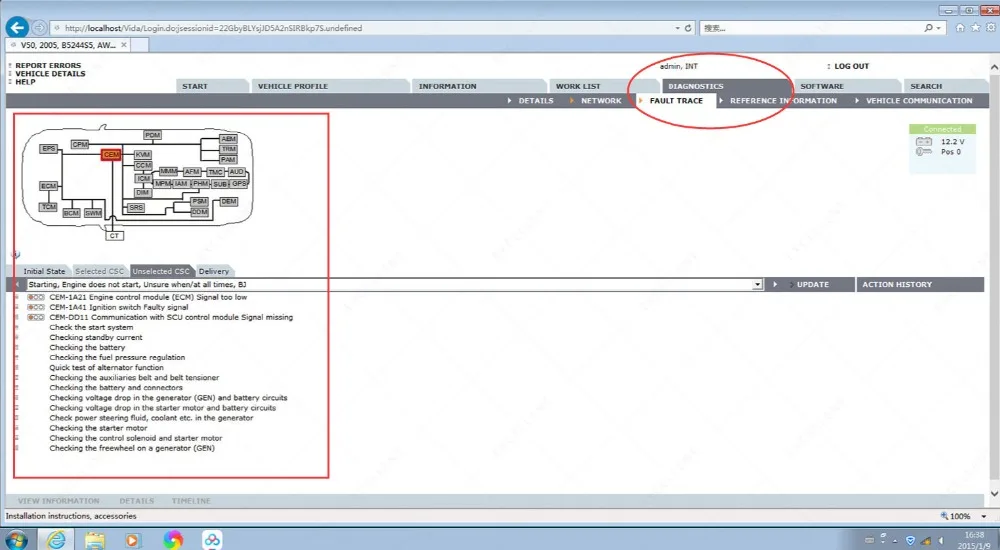
Task: Click LOG OUT link
Action: [851, 66]
